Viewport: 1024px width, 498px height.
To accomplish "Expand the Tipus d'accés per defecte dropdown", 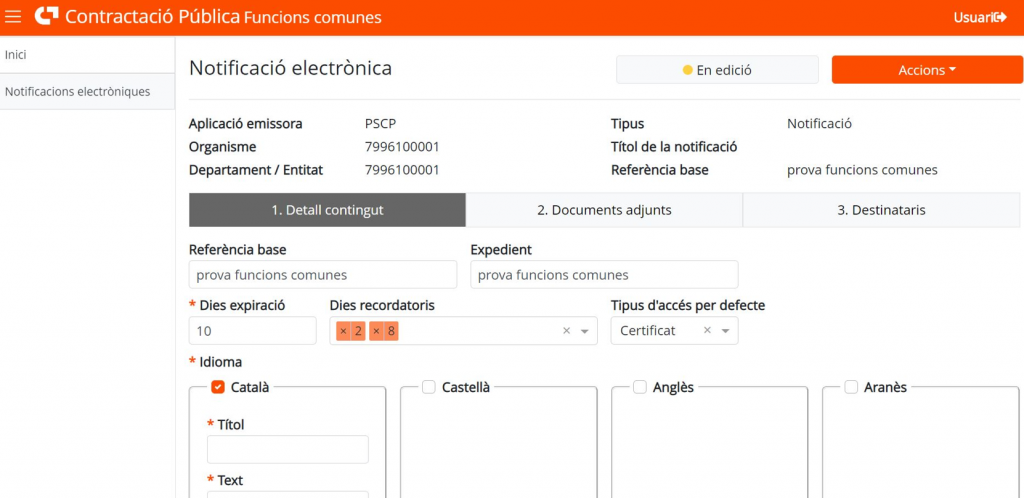I will point(725,331).
